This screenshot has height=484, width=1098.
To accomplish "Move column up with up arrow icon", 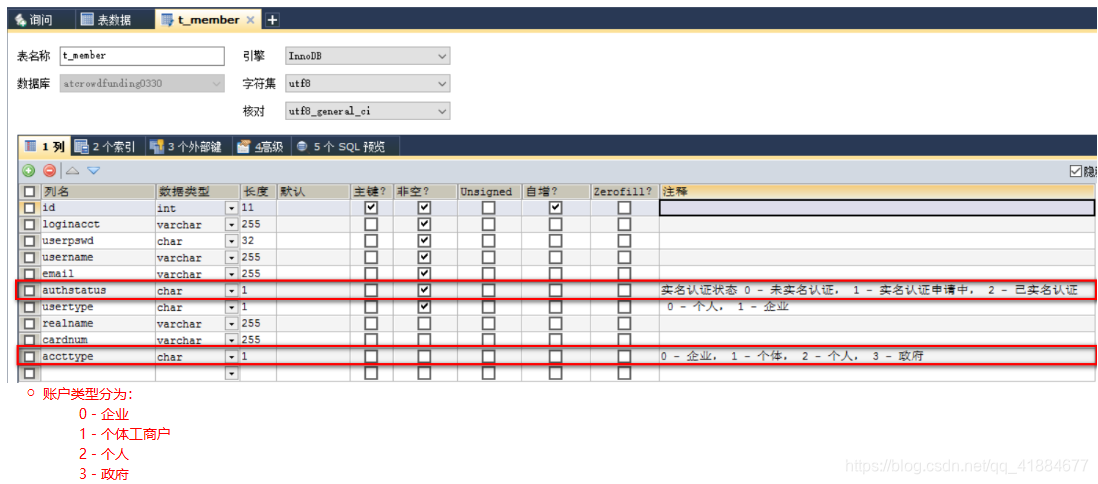I will click(73, 170).
